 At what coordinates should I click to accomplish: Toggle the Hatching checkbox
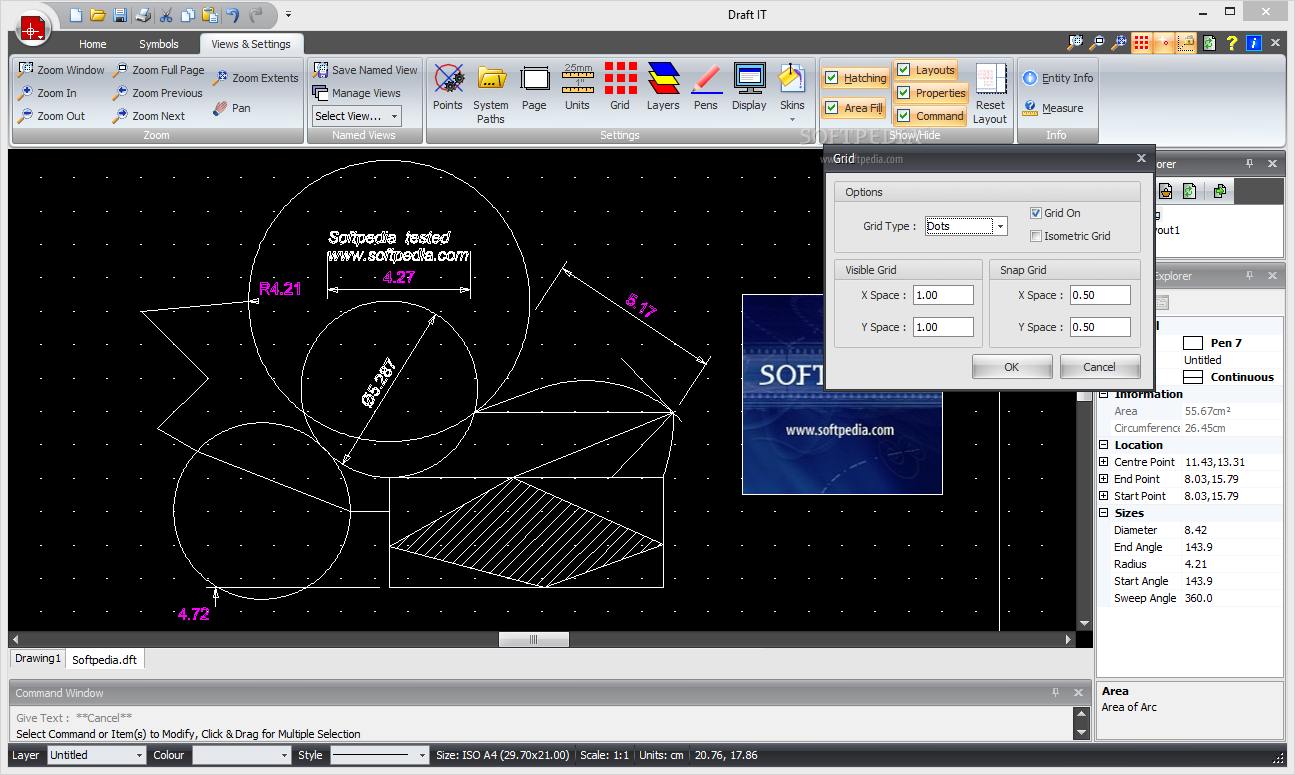(x=832, y=78)
